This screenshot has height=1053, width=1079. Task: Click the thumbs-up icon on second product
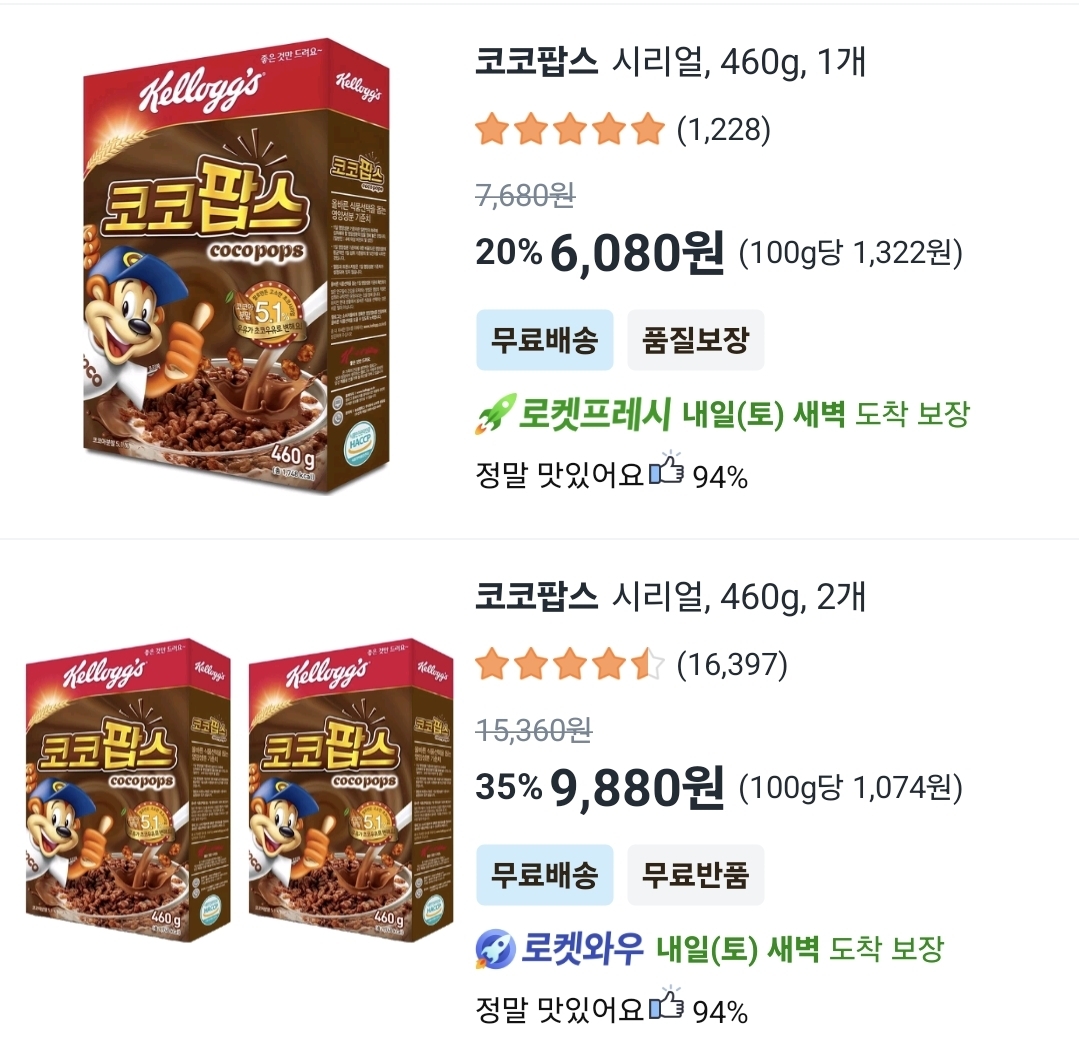click(x=666, y=1006)
